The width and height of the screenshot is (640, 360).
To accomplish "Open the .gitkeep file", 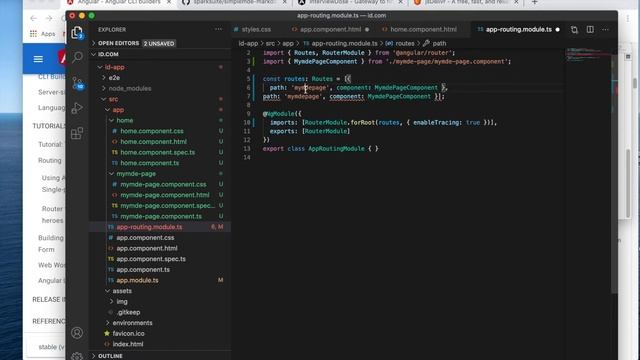I will pyautogui.click(x=128, y=312).
